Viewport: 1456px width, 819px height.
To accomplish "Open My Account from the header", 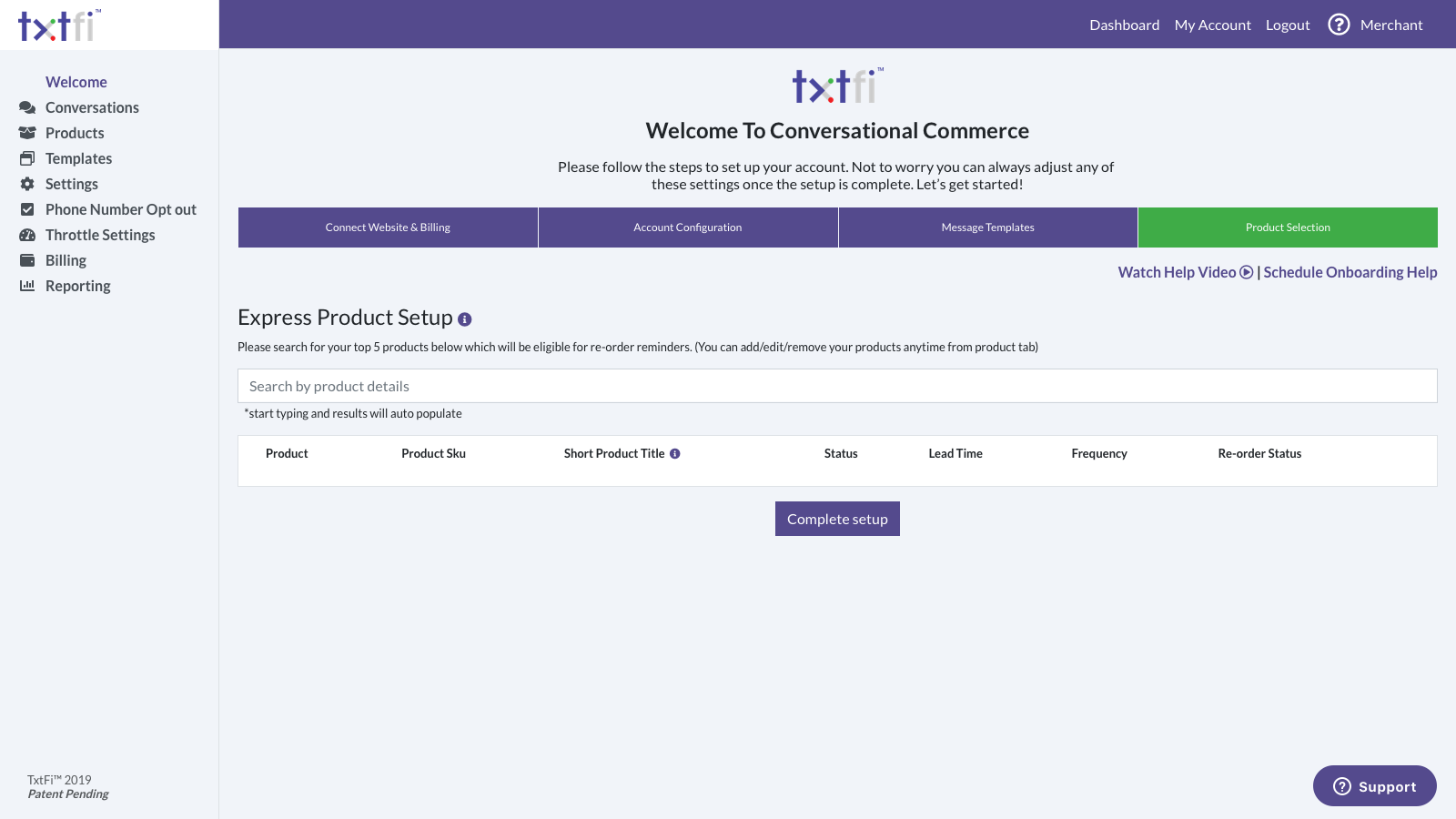I will [1213, 25].
